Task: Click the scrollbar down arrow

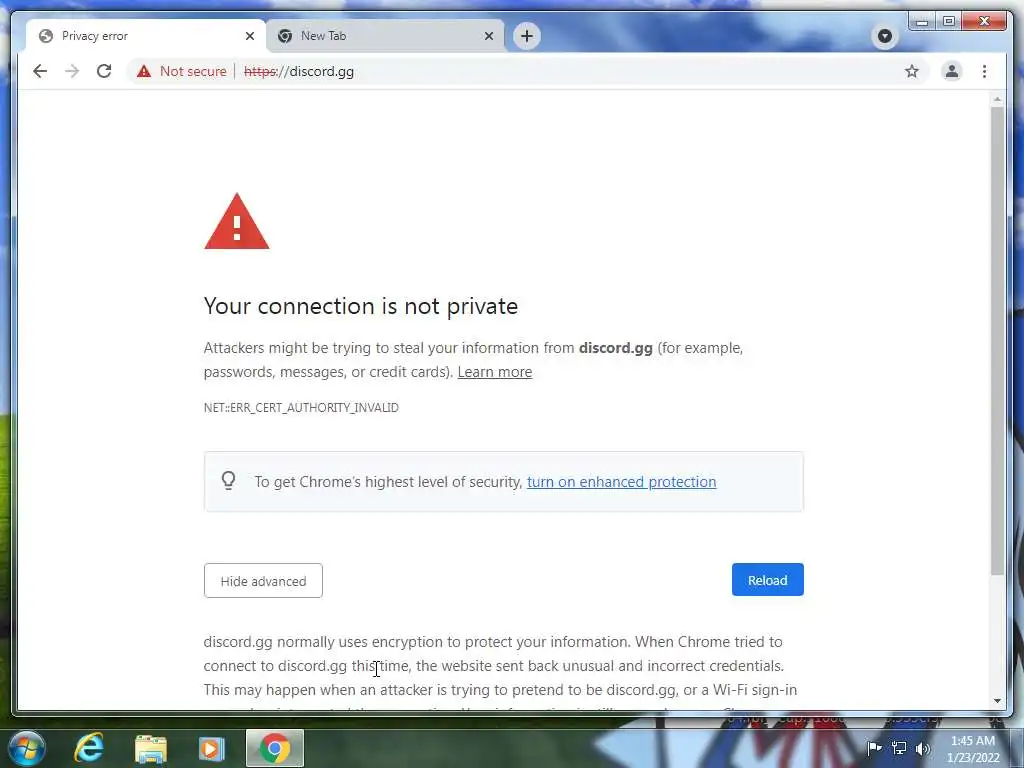Action: tap(997, 701)
